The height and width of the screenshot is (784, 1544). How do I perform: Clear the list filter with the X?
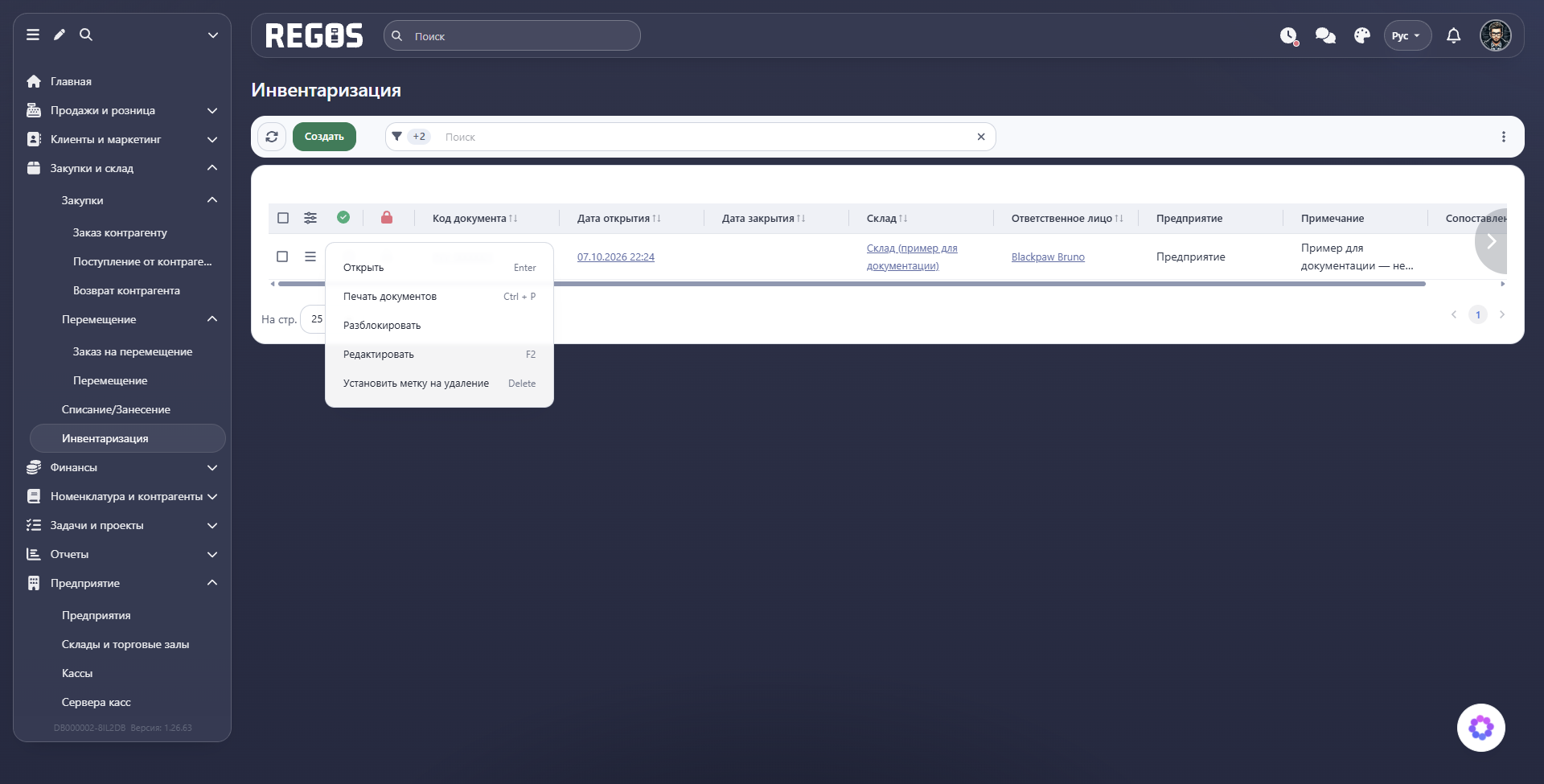point(981,137)
